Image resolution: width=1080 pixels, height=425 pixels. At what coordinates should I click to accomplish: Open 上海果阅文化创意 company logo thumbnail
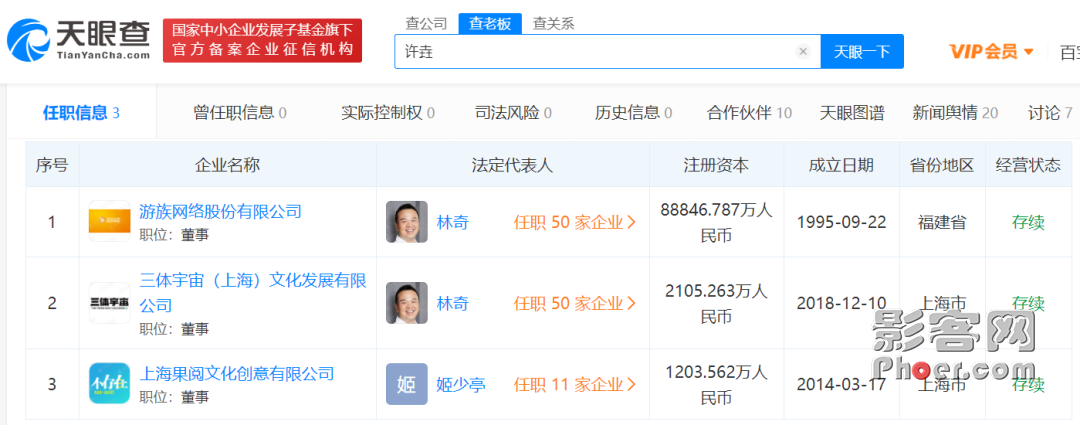click(110, 384)
